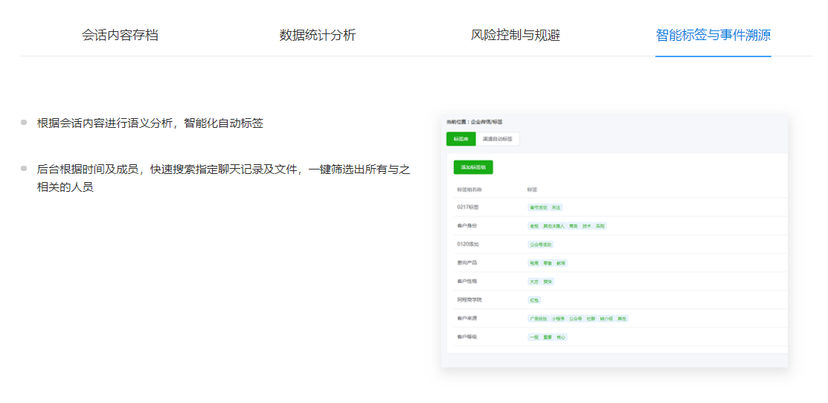This screenshot has height=403, width=828.
Task: Select the green 标签库 tab
Action: tap(460, 139)
